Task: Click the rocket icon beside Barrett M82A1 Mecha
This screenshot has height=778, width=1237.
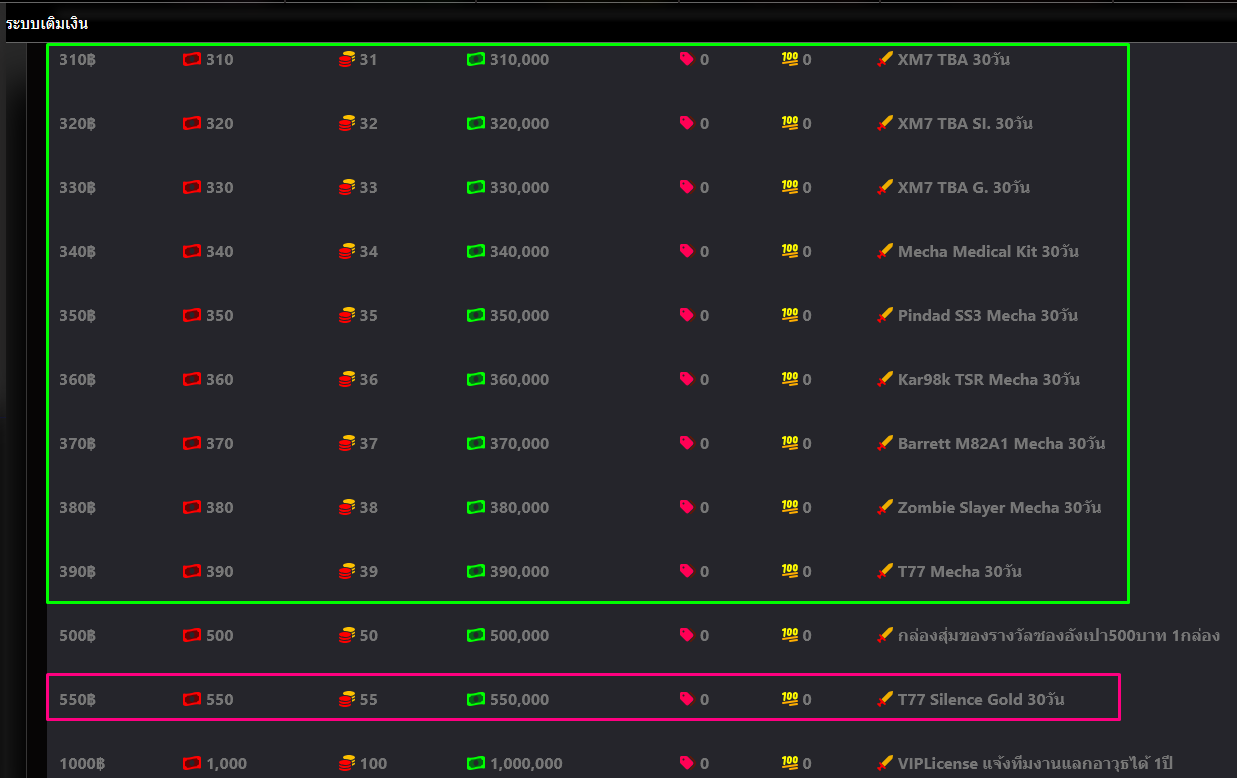Action: [x=884, y=443]
